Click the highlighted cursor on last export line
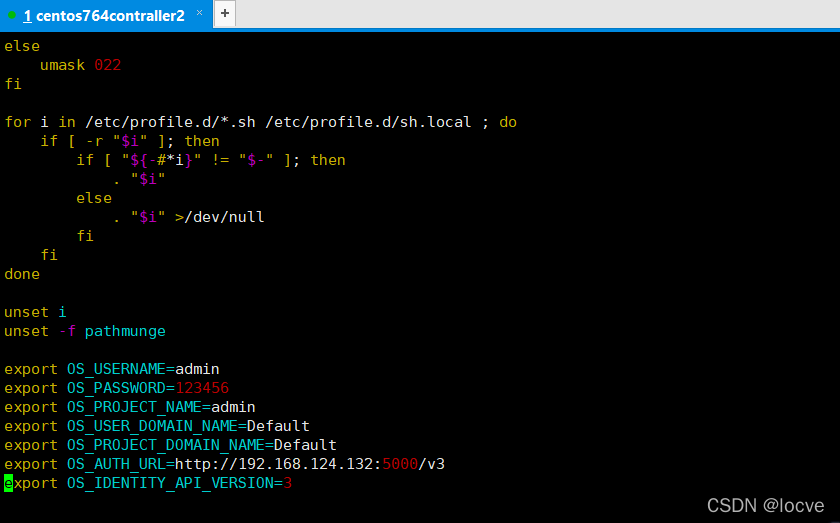The image size is (840, 523). (x=9, y=483)
